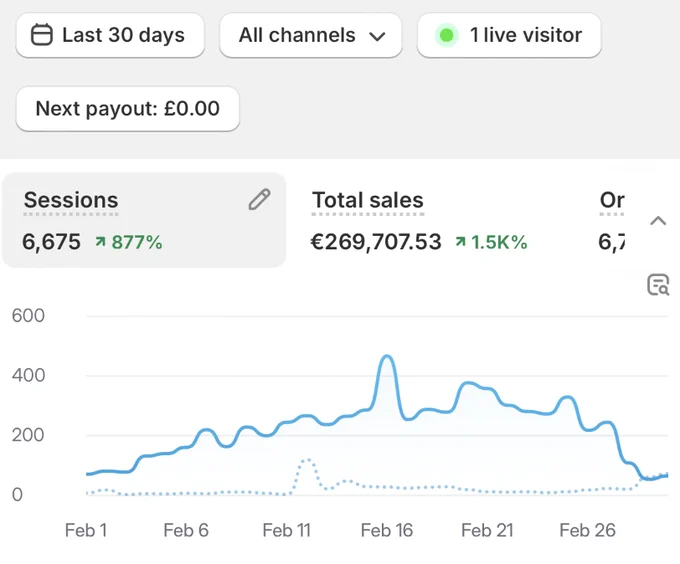
Task: Click the Feb 21 axis label
Action: pyautogui.click(x=487, y=530)
